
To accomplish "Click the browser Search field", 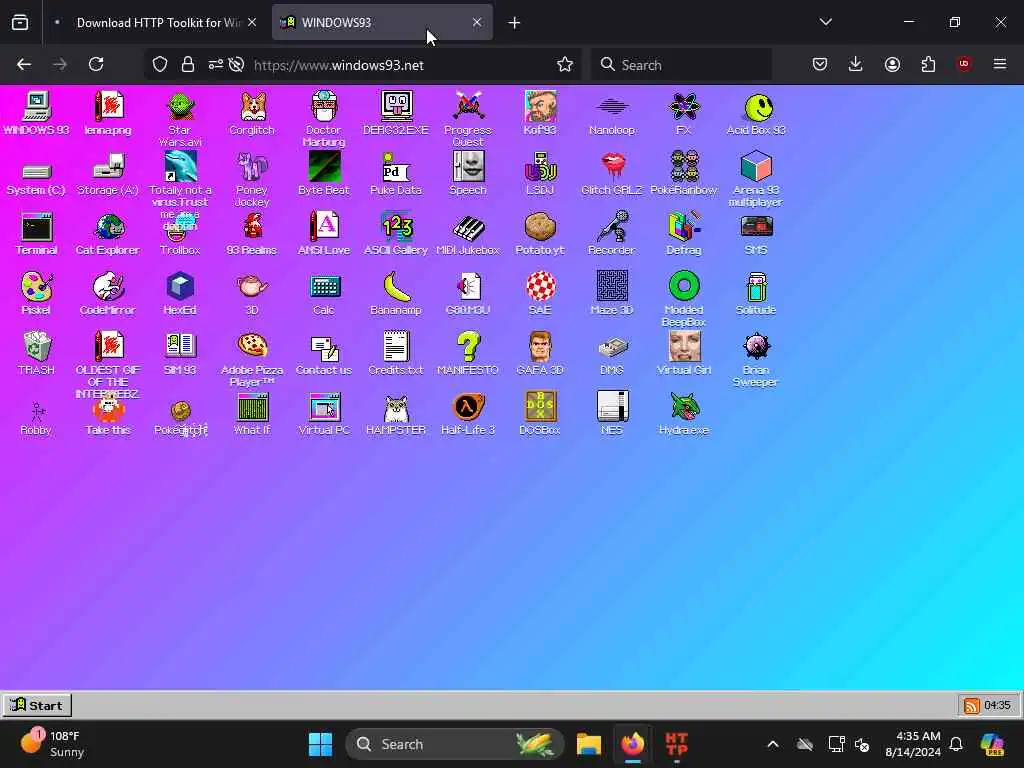I will coord(681,65).
